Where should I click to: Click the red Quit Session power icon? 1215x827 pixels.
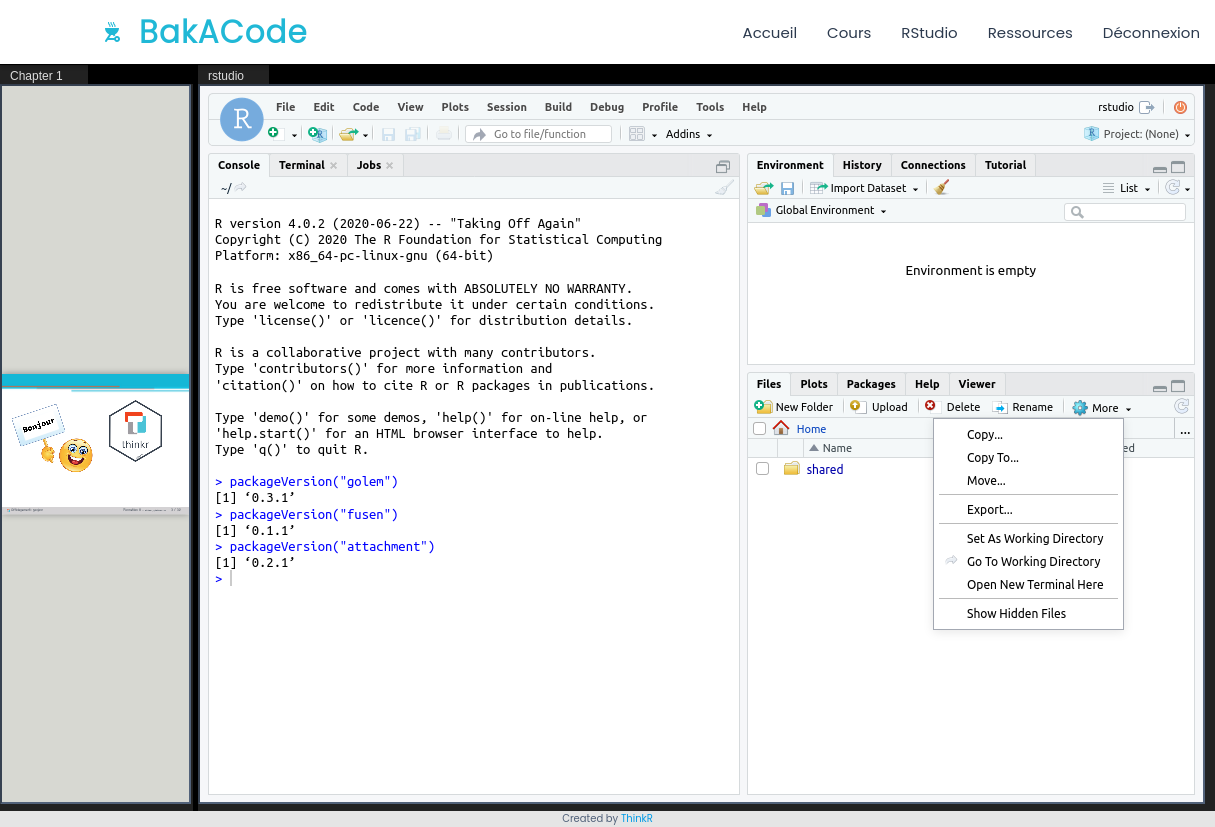click(x=1180, y=107)
